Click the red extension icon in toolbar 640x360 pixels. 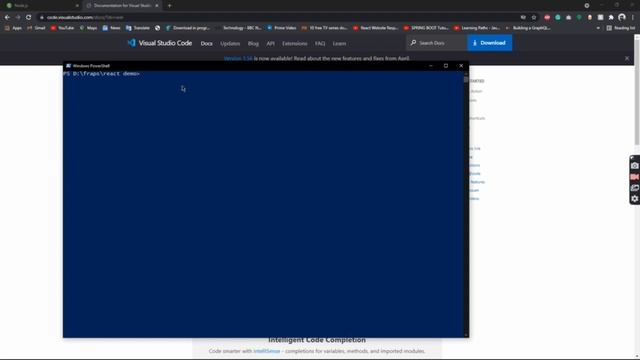coord(547,17)
